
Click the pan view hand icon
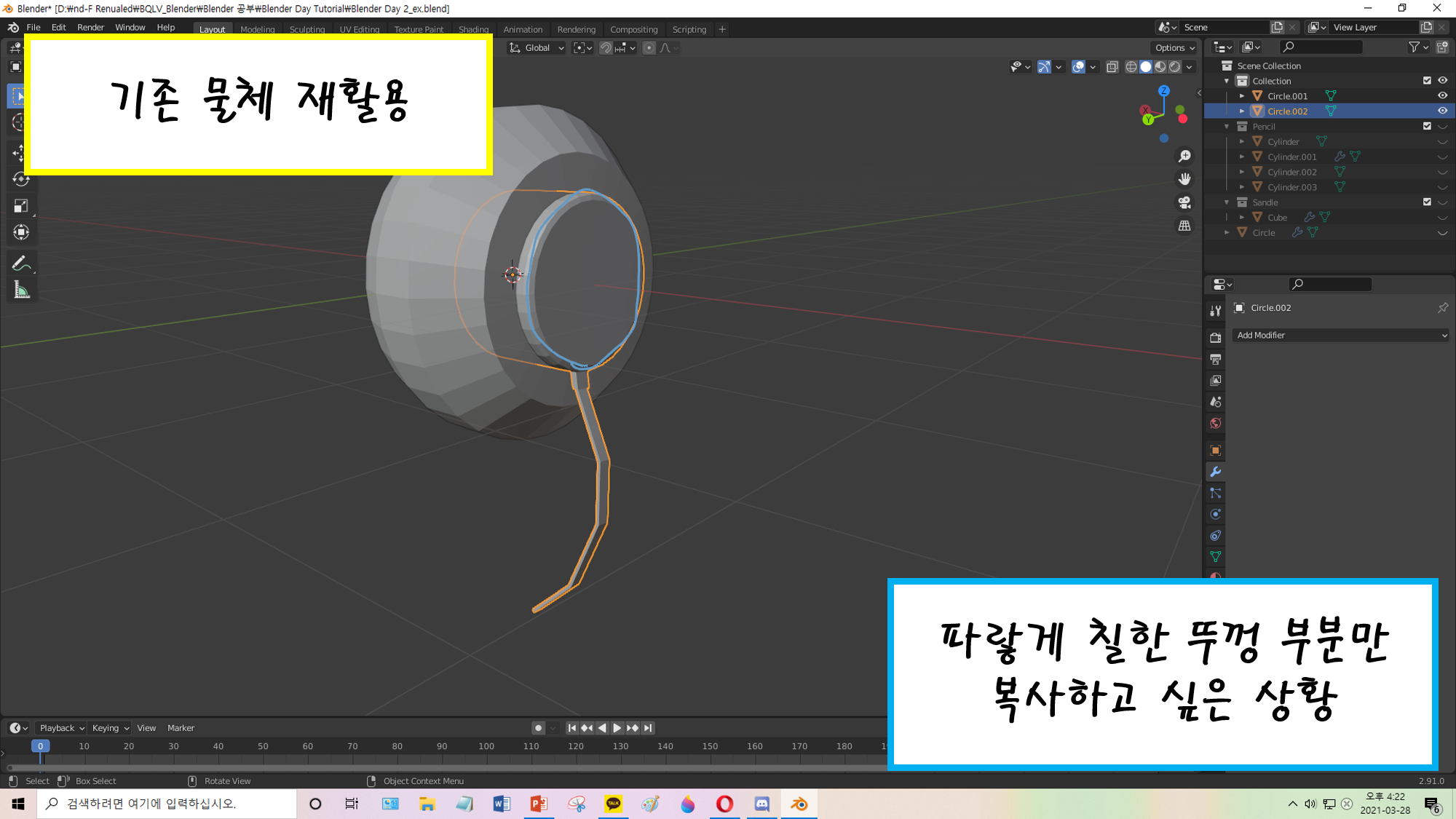coord(1184,179)
